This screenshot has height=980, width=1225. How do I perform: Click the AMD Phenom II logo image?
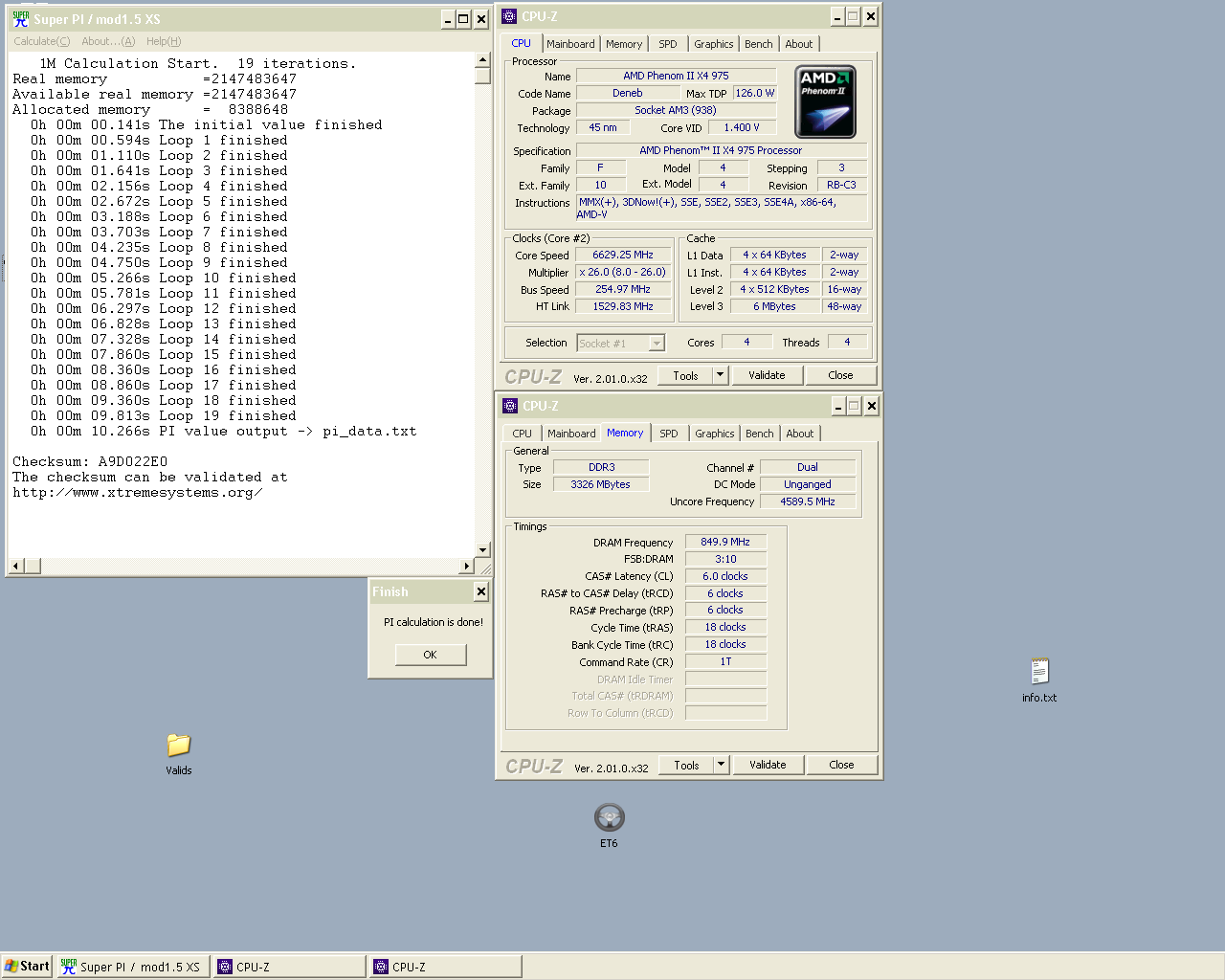(x=826, y=101)
